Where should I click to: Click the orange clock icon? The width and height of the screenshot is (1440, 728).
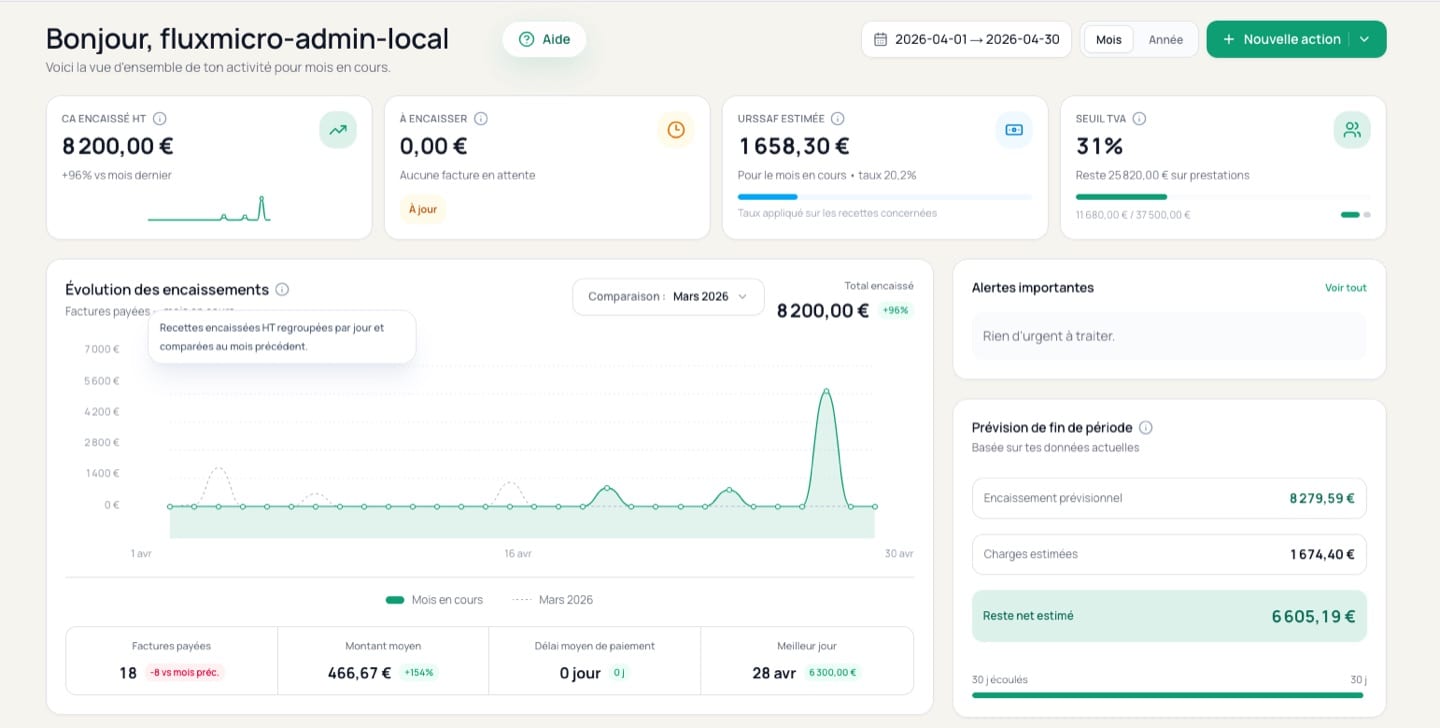coord(676,130)
